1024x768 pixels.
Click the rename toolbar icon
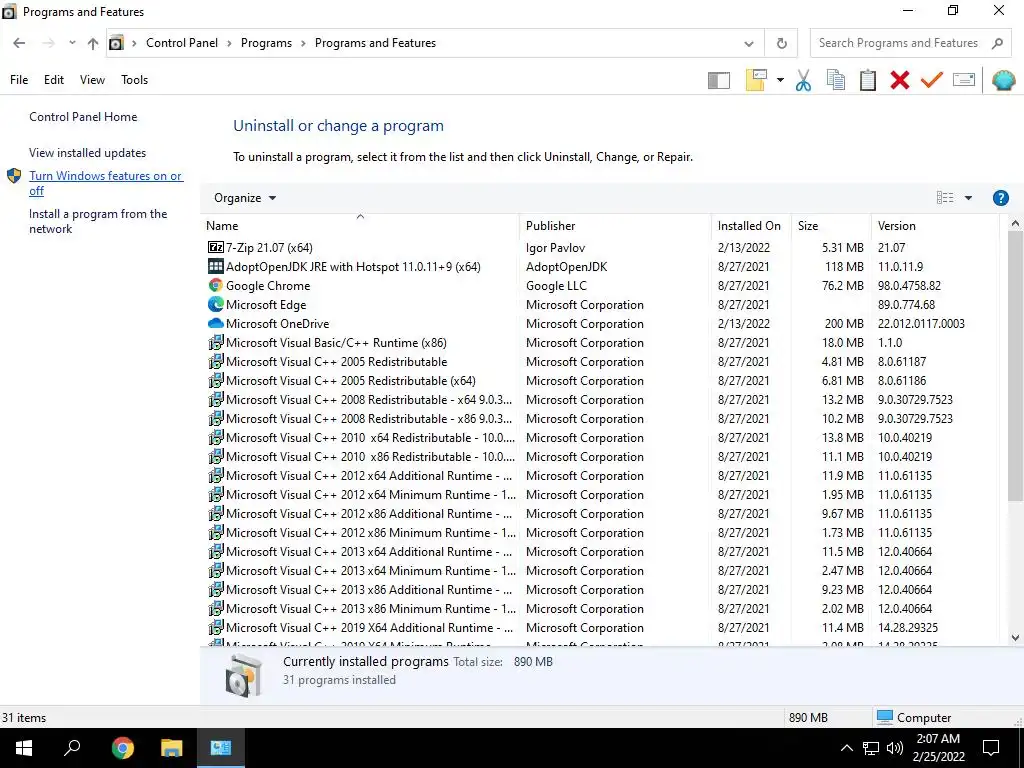coord(964,80)
